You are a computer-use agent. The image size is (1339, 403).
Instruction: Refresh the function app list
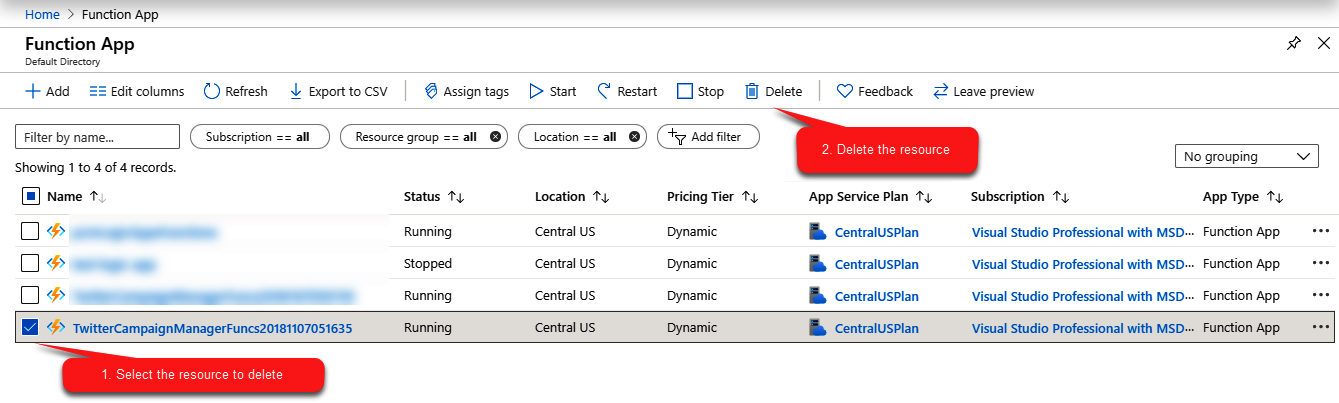tap(236, 91)
